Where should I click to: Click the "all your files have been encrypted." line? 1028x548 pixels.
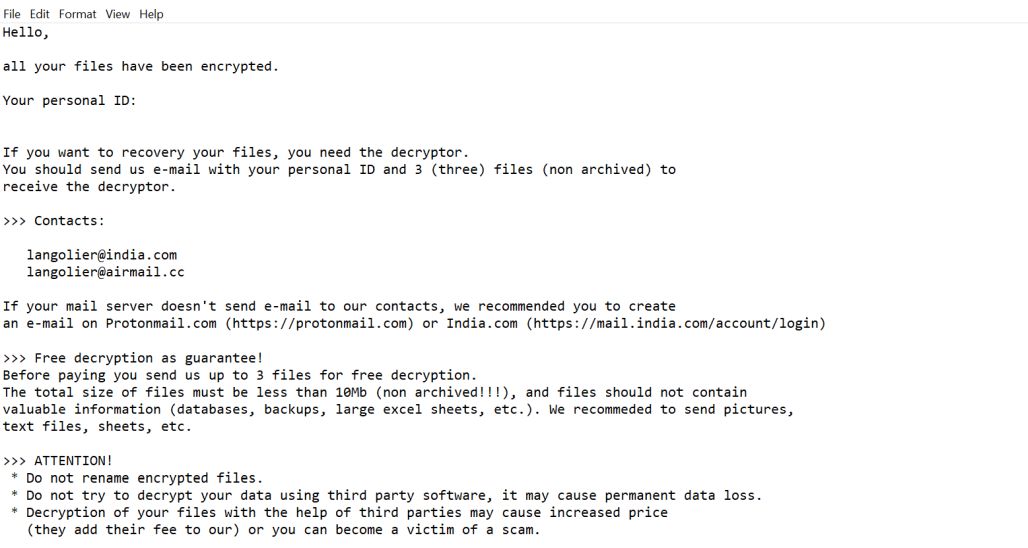pyautogui.click(x=140, y=67)
